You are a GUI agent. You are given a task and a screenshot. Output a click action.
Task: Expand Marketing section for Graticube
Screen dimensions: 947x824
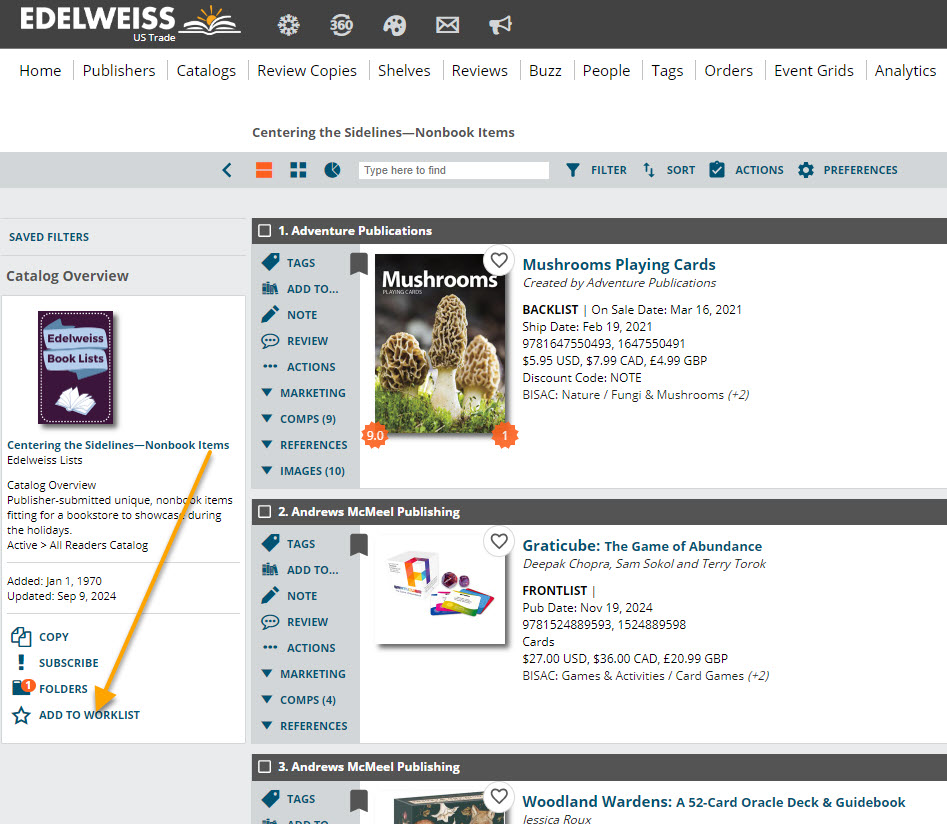pos(304,674)
